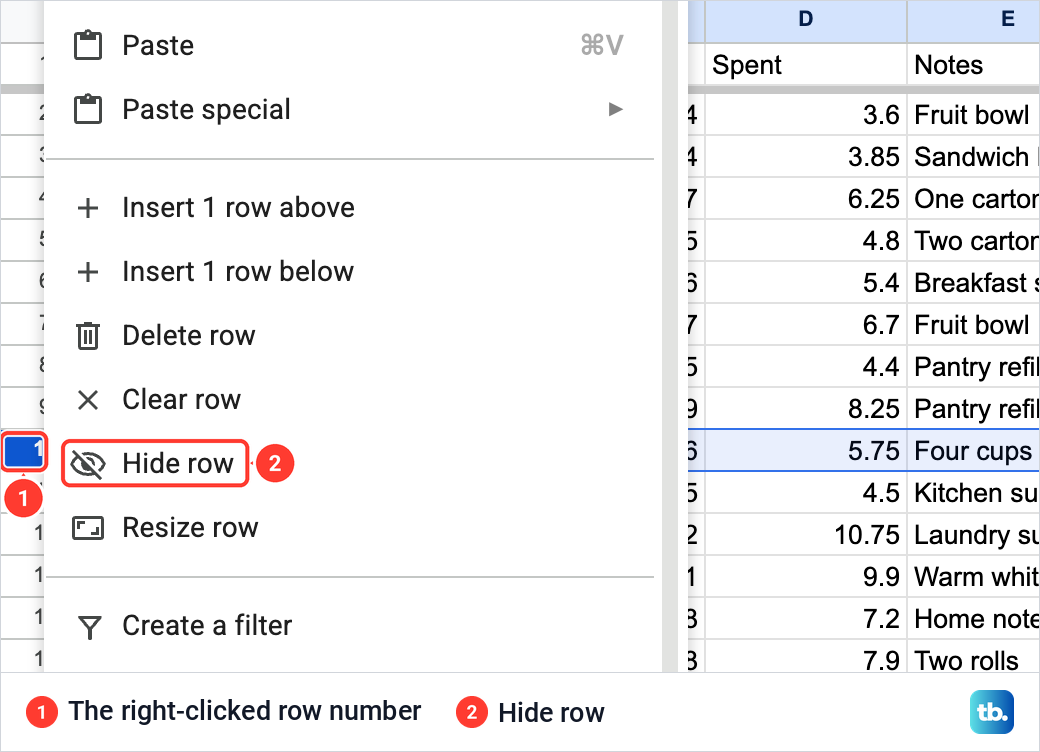Click the Kitchen note cell
The width and height of the screenshot is (1040, 752).
[973, 493]
